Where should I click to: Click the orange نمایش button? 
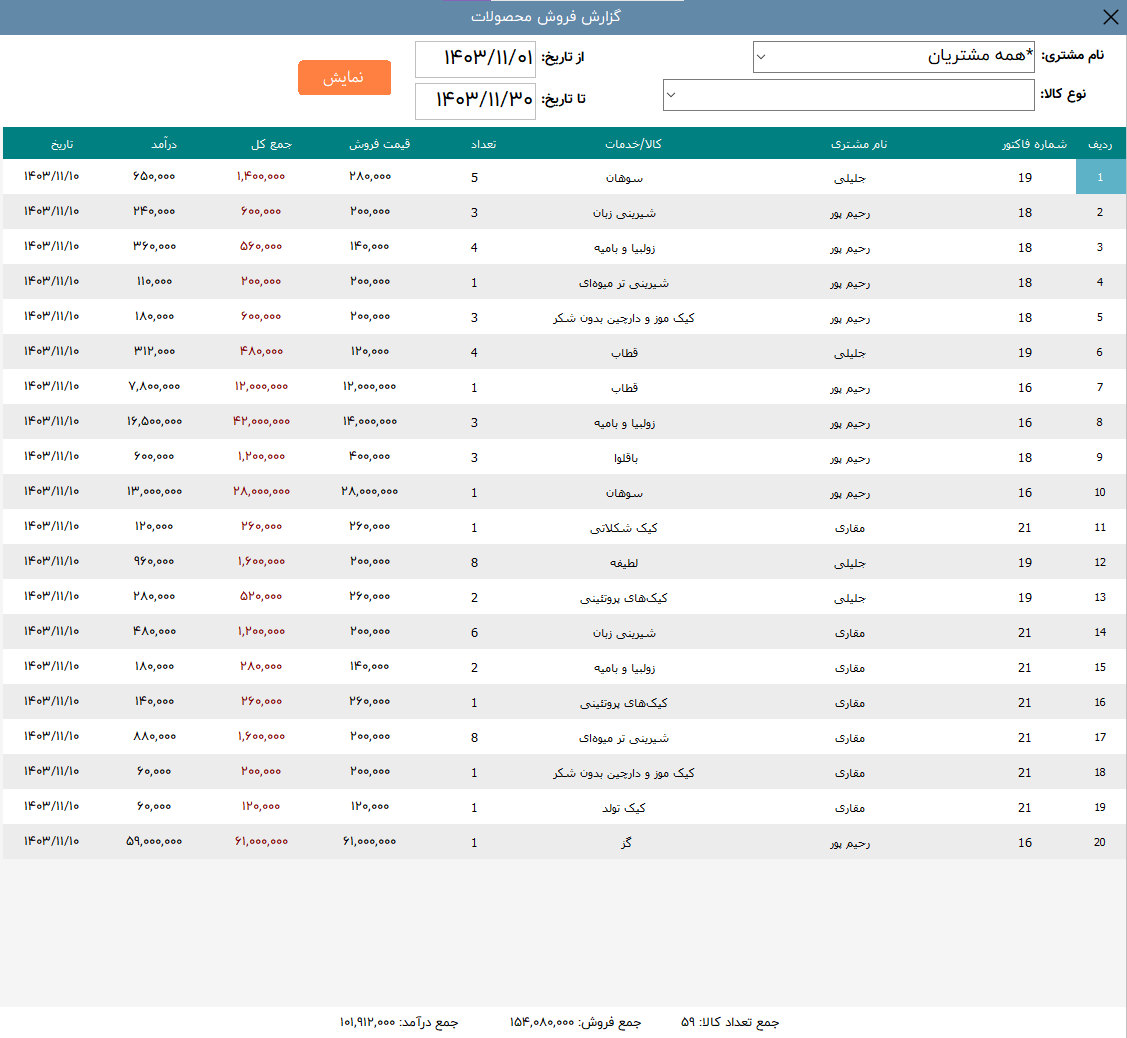(x=344, y=78)
